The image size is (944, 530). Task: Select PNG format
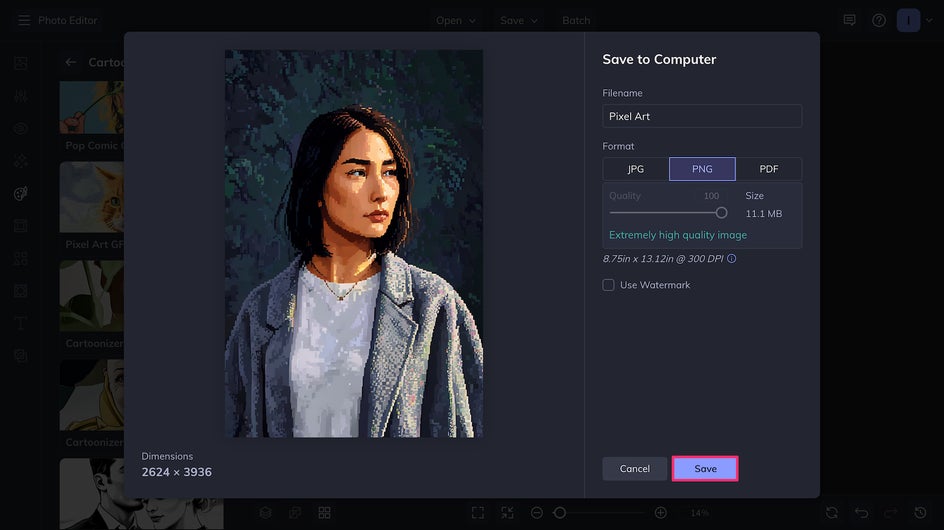[x=702, y=169]
